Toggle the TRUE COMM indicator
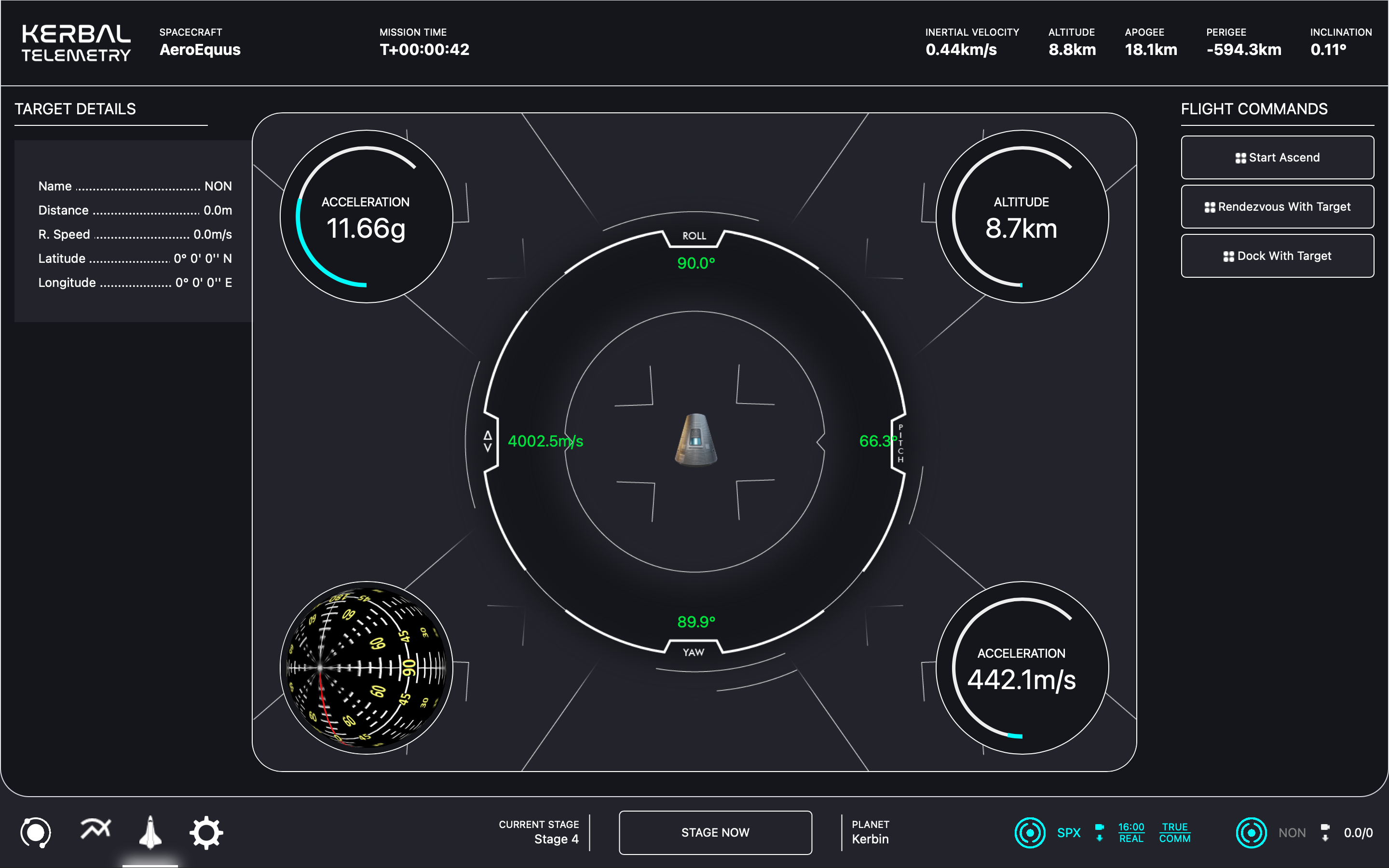This screenshot has width=1389, height=868. (x=1174, y=832)
